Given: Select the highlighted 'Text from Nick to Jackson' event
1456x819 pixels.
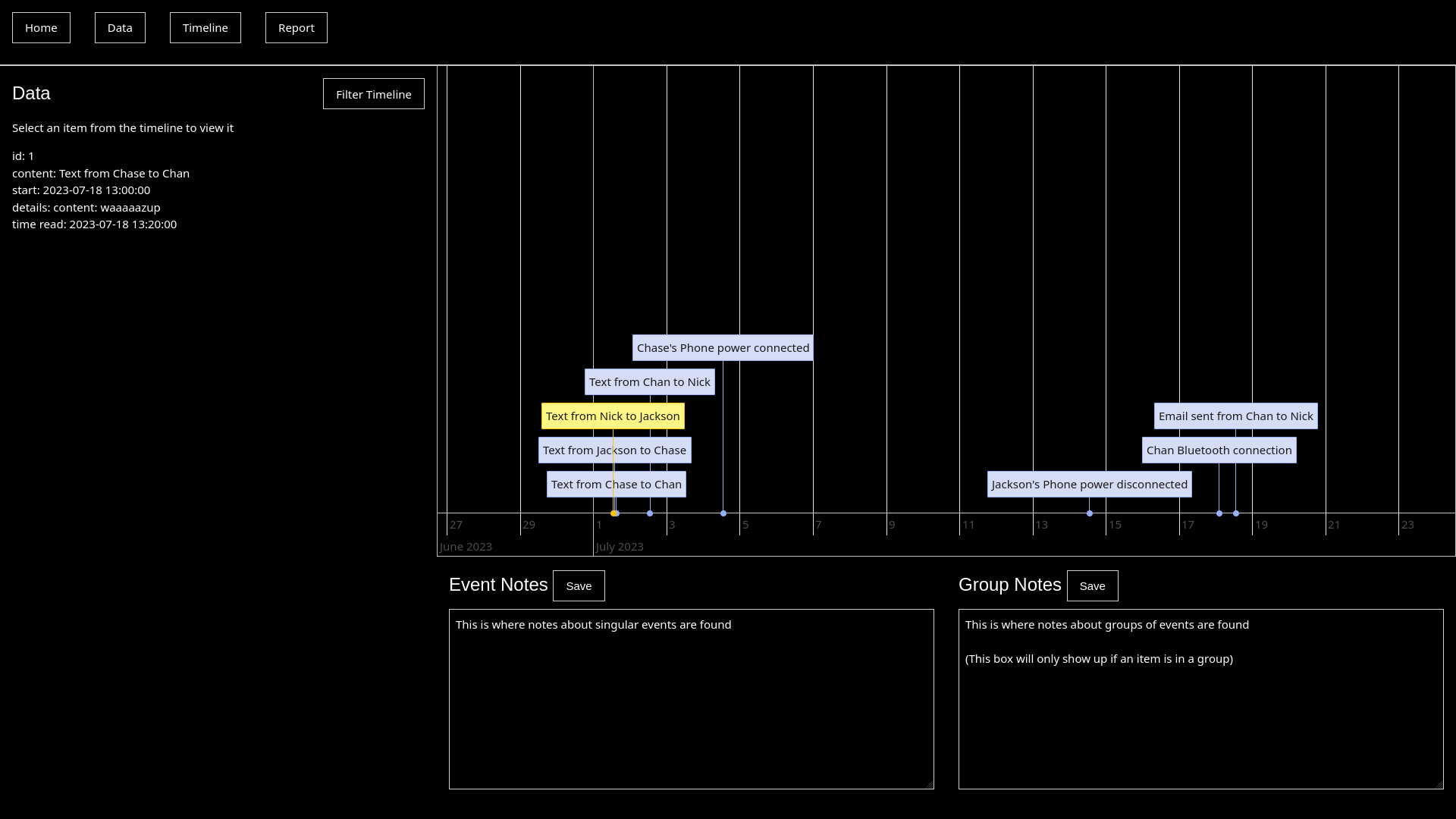Looking at the screenshot, I should coord(613,416).
